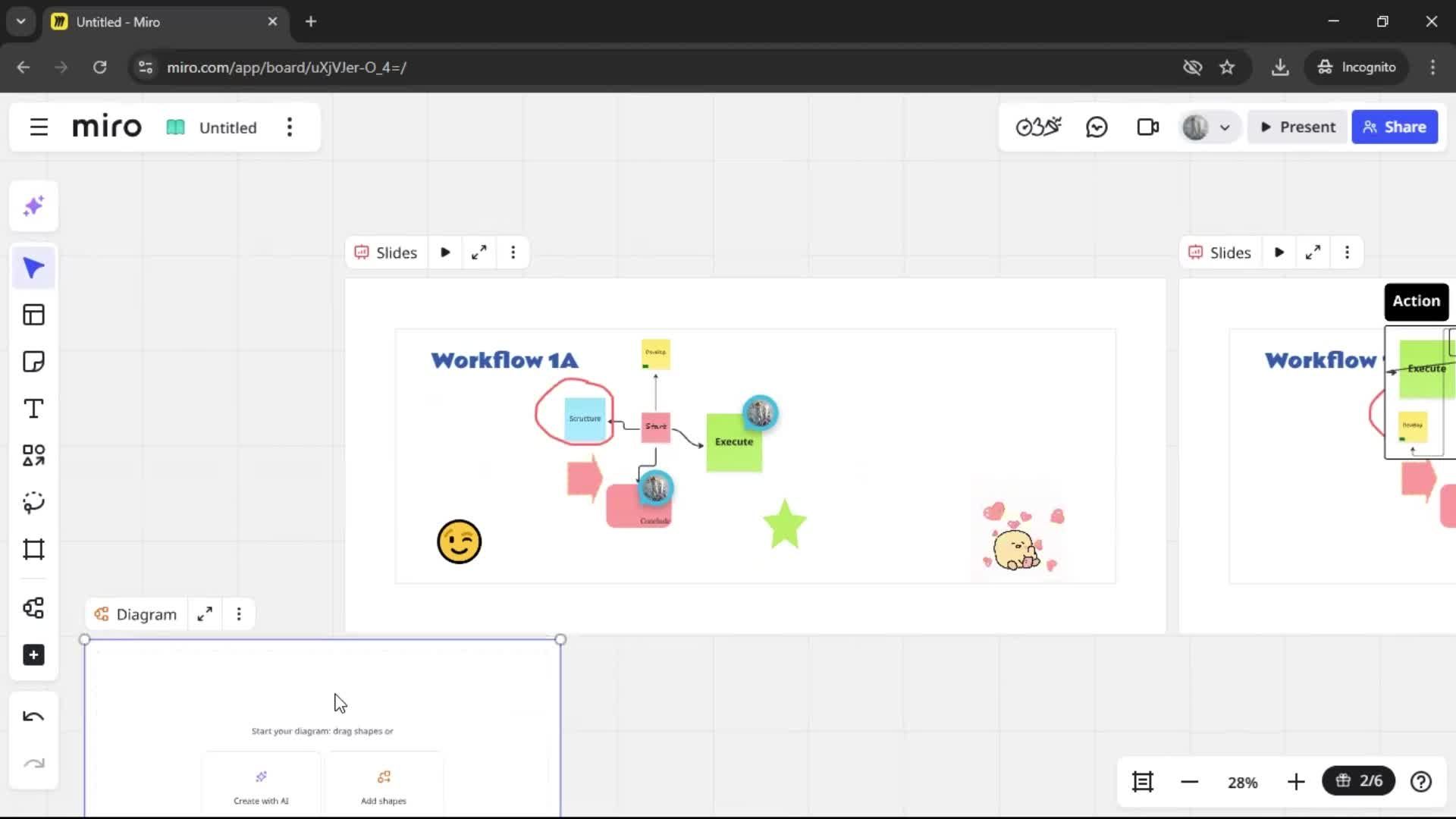Expand the Diagram to fullscreen
Screen dimensions: 1456x819
pos(205,614)
